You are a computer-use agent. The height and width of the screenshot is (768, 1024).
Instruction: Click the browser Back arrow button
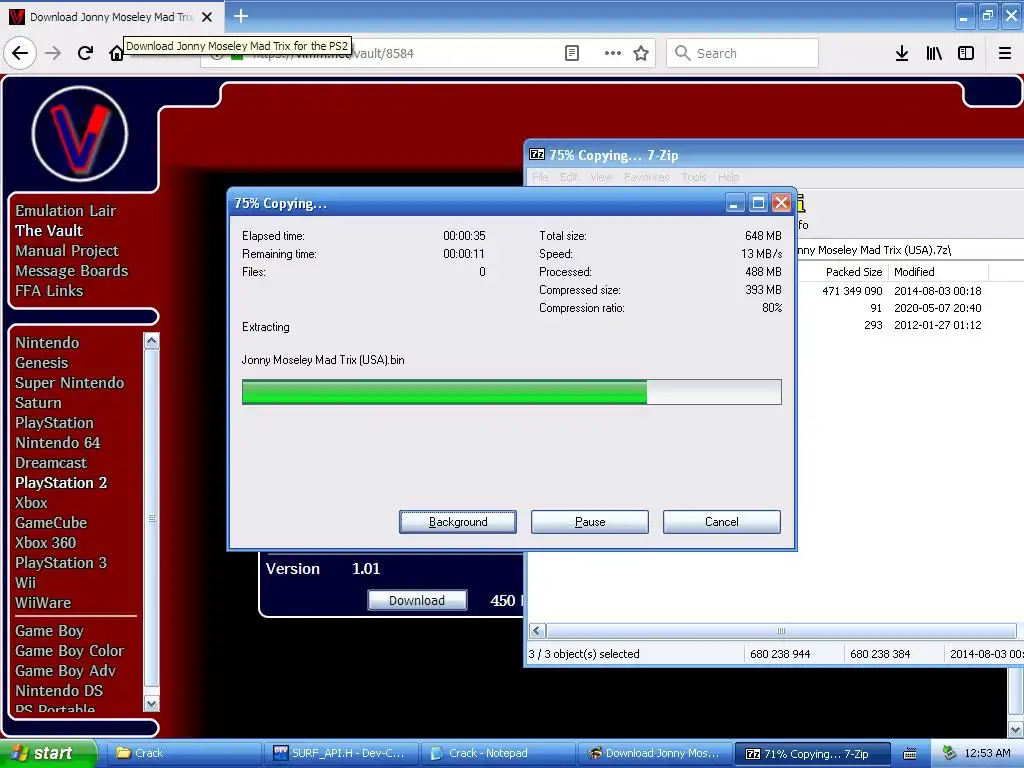20,53
